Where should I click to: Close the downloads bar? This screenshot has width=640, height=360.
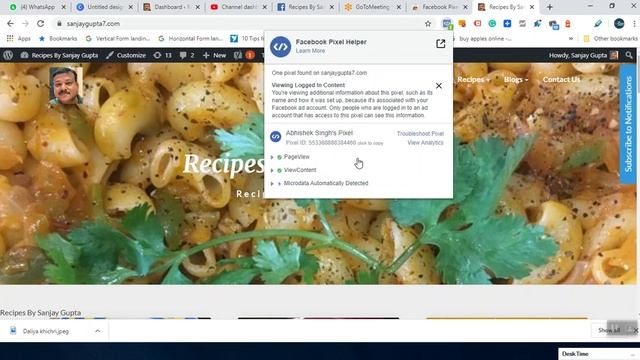tap(636, 330)
